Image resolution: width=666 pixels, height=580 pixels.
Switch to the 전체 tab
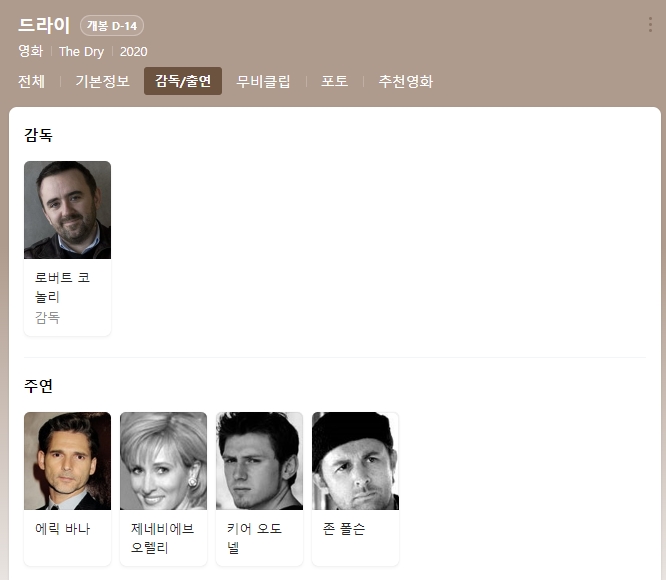pyautogui.click(x=31, y=81)
